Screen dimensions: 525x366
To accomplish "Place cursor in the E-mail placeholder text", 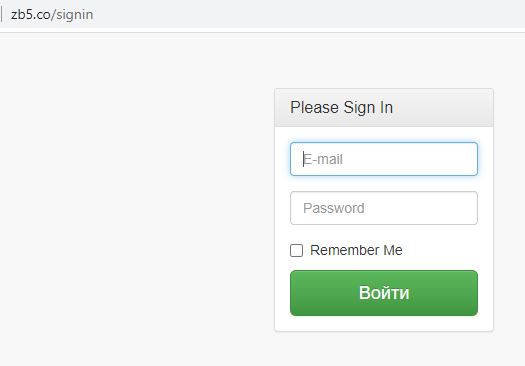I will (323, 159).
